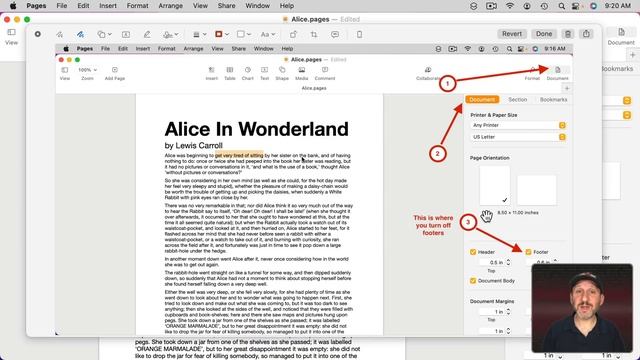Select the Sketch tool in Markup toolbar
640x360 pixels.
pos(60,34)
